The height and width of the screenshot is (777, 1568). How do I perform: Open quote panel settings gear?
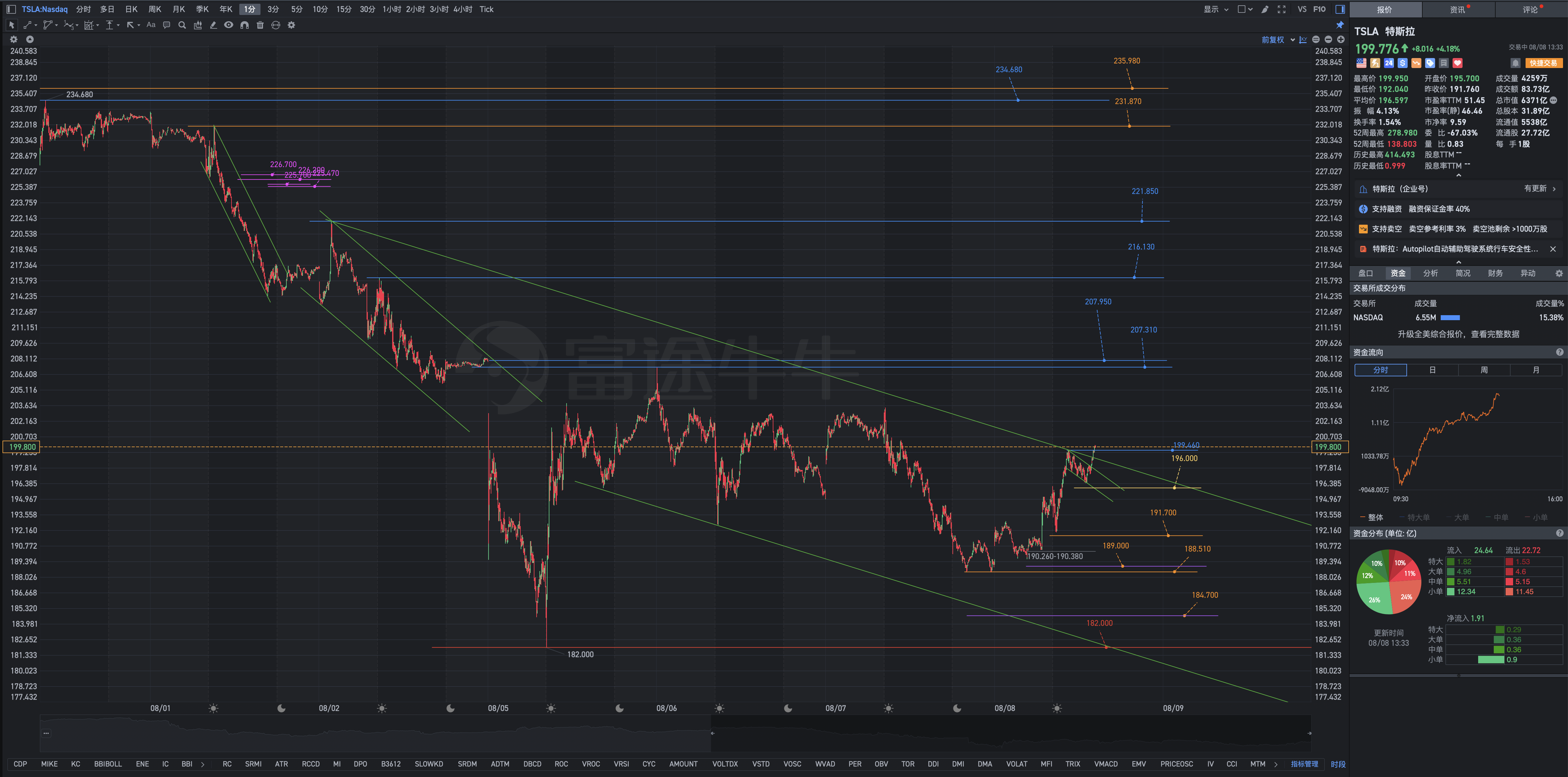click(1559, 273)
